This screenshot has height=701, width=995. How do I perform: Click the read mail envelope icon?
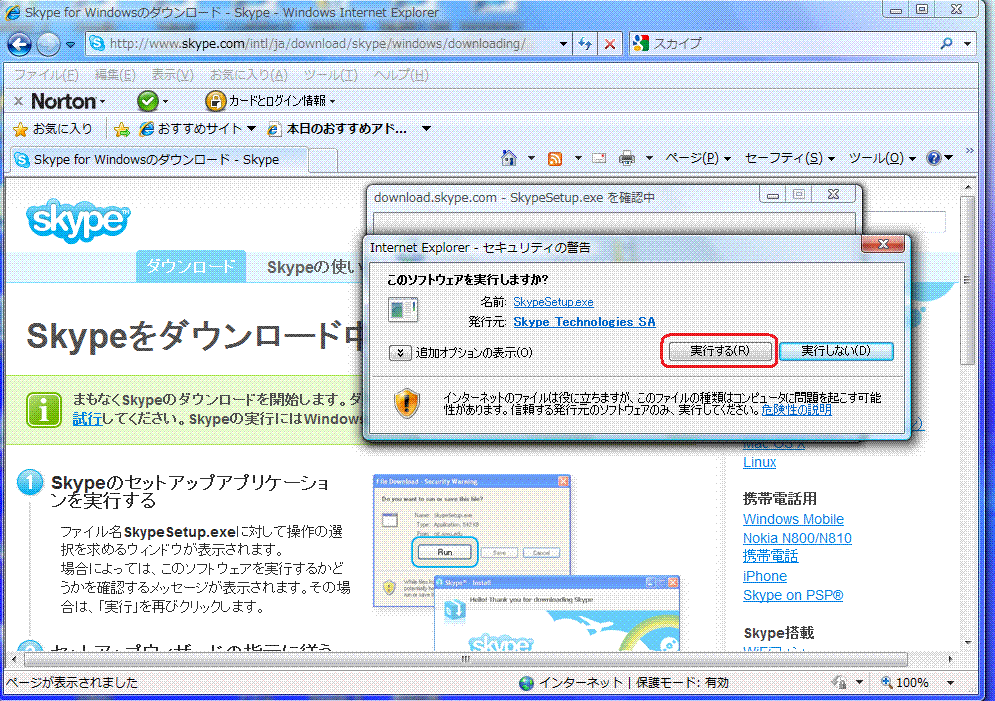coord(599,158)
